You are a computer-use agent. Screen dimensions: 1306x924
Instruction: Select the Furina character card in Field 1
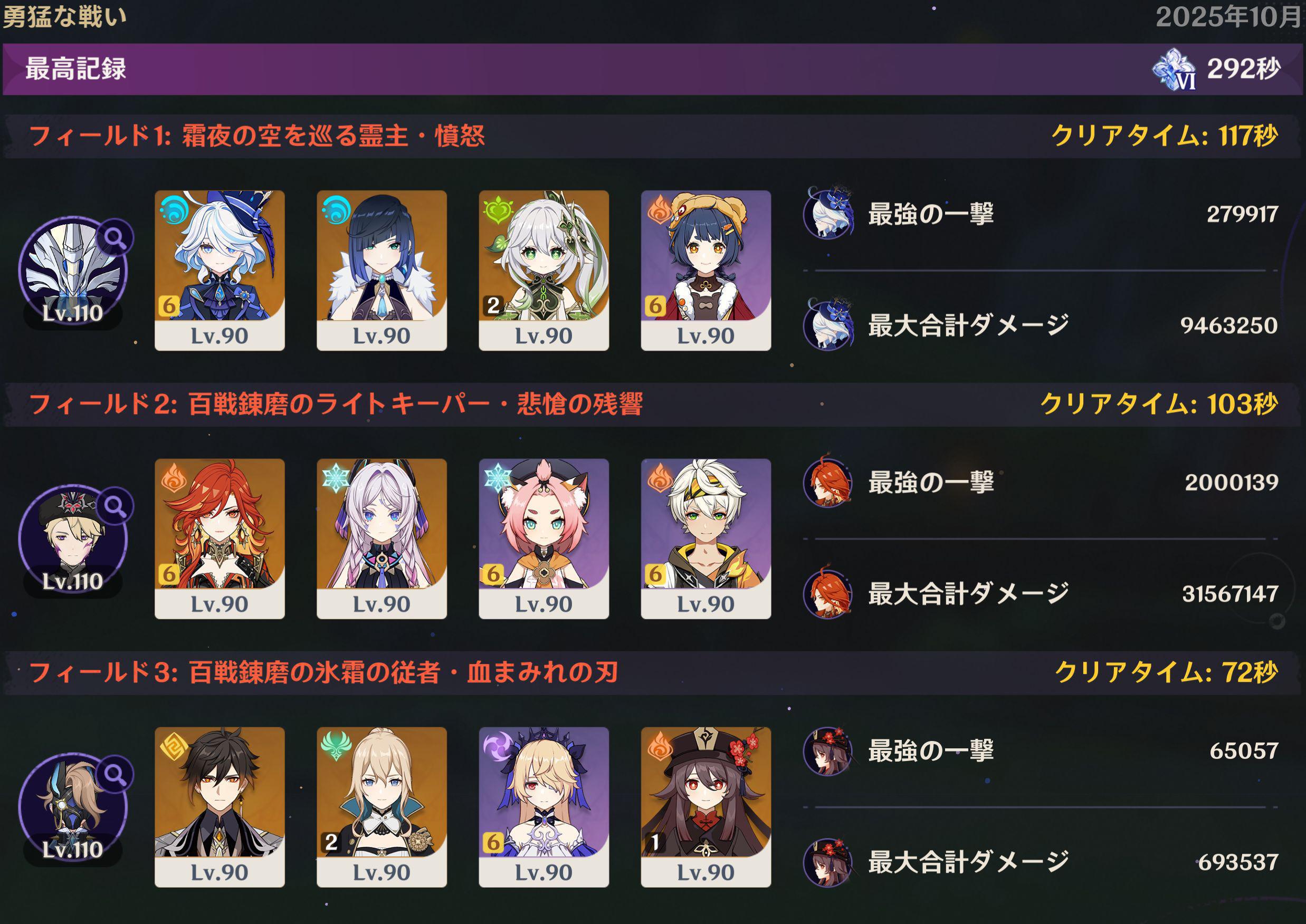[220, 270]
